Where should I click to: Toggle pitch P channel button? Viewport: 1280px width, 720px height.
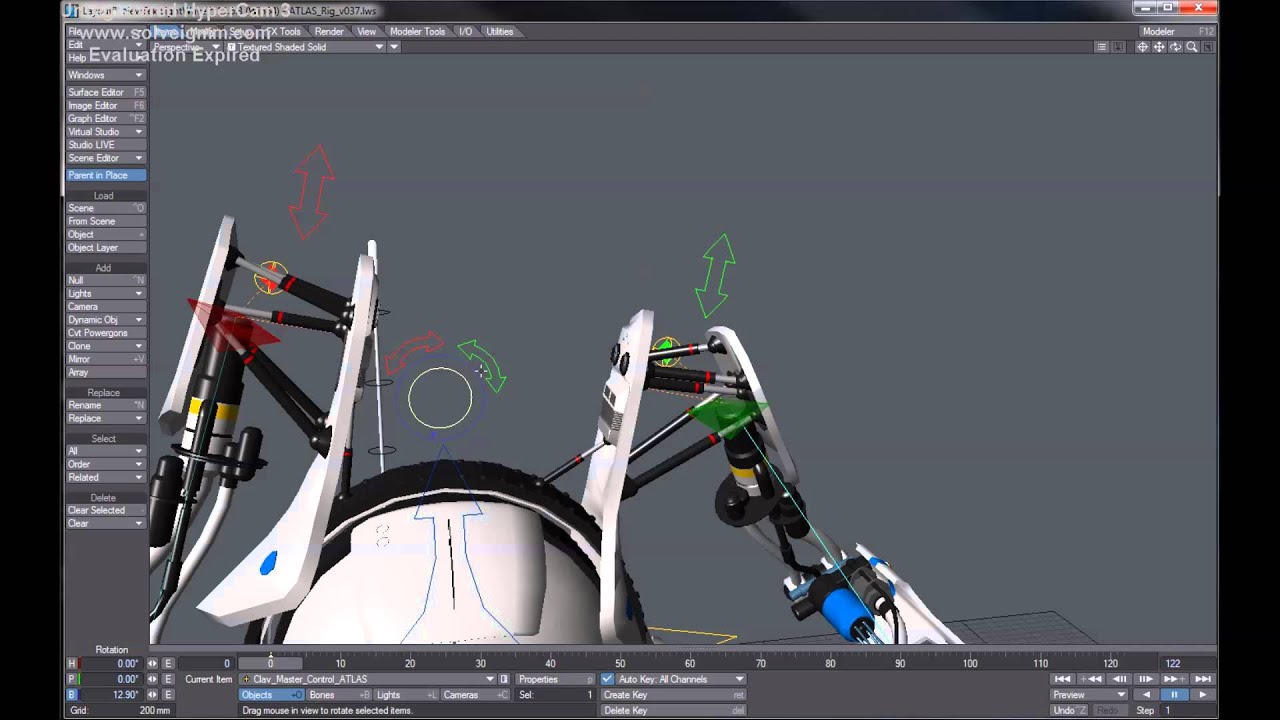coord(71,679)
